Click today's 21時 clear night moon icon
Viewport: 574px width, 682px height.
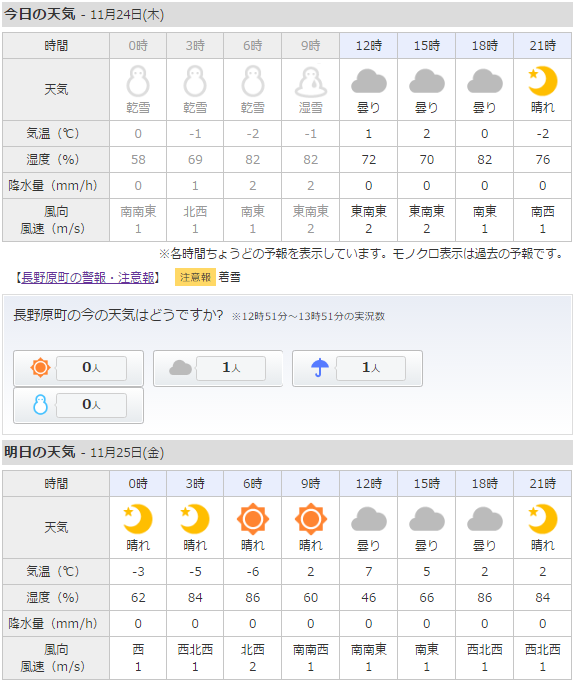coord(542,81)
